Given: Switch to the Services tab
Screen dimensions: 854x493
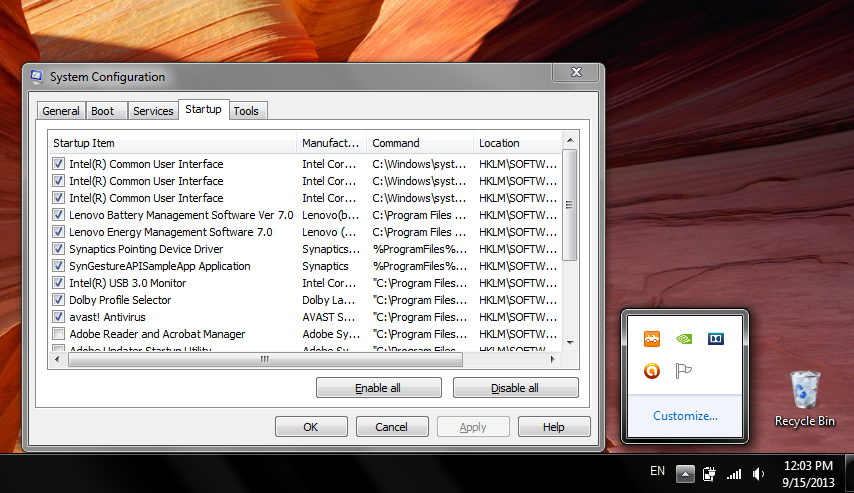Looking at the screenshot, I should tap(153, 111).
